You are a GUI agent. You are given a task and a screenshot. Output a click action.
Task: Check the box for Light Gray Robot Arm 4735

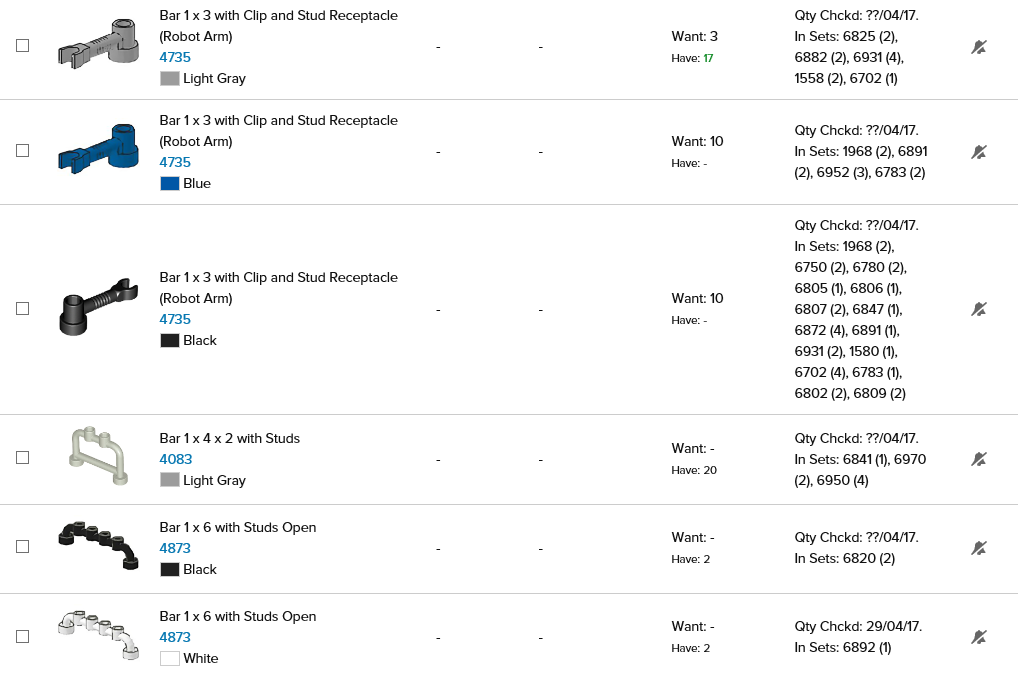click(23, 46)
